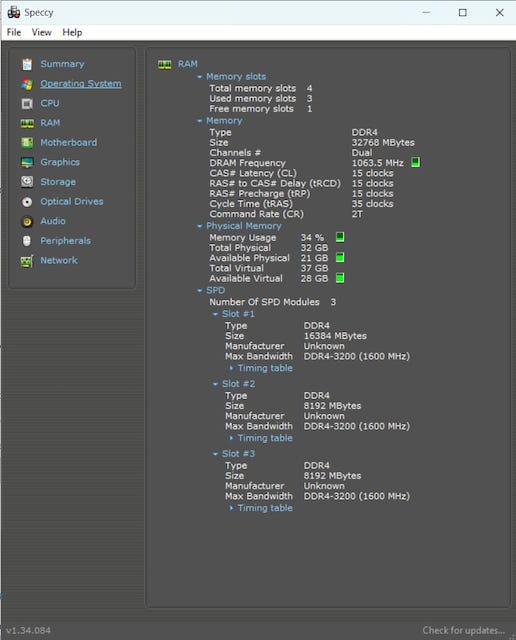
Task: Open the Audio speaker icon
Action: coord(27,221)
